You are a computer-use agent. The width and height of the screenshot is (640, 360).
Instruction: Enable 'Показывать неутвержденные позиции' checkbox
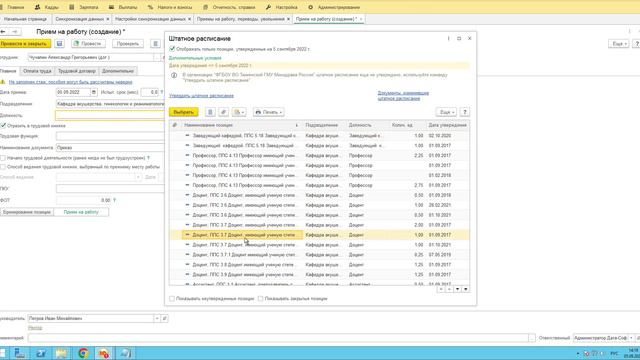[172, 299]
